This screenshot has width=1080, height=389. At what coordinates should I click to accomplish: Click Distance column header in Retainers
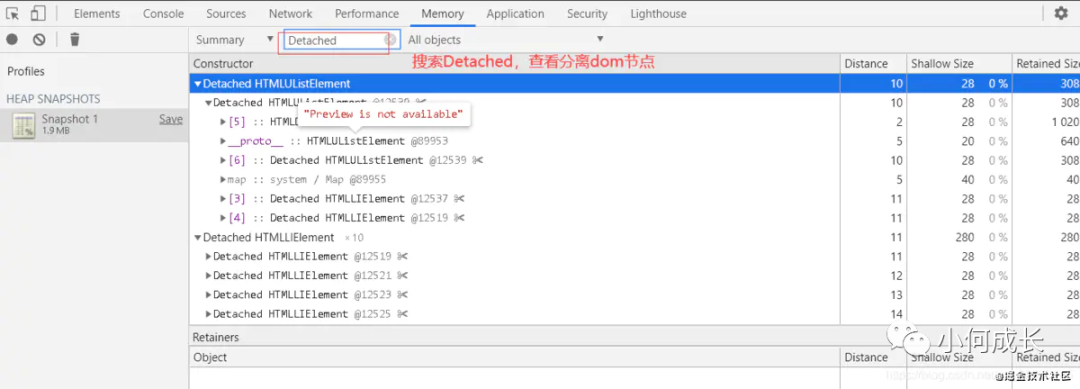coord(873,357)
